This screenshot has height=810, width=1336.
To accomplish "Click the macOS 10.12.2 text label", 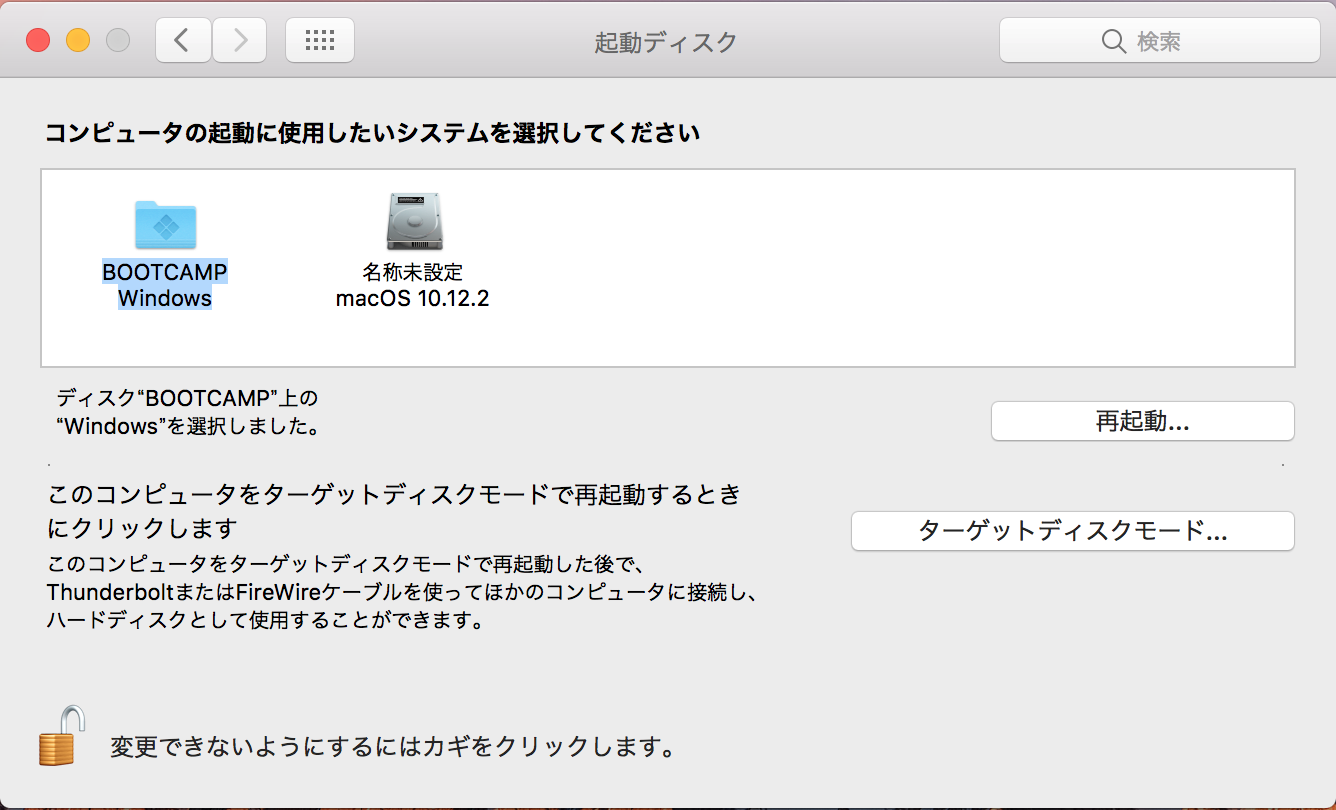I will tap(413, 298).
